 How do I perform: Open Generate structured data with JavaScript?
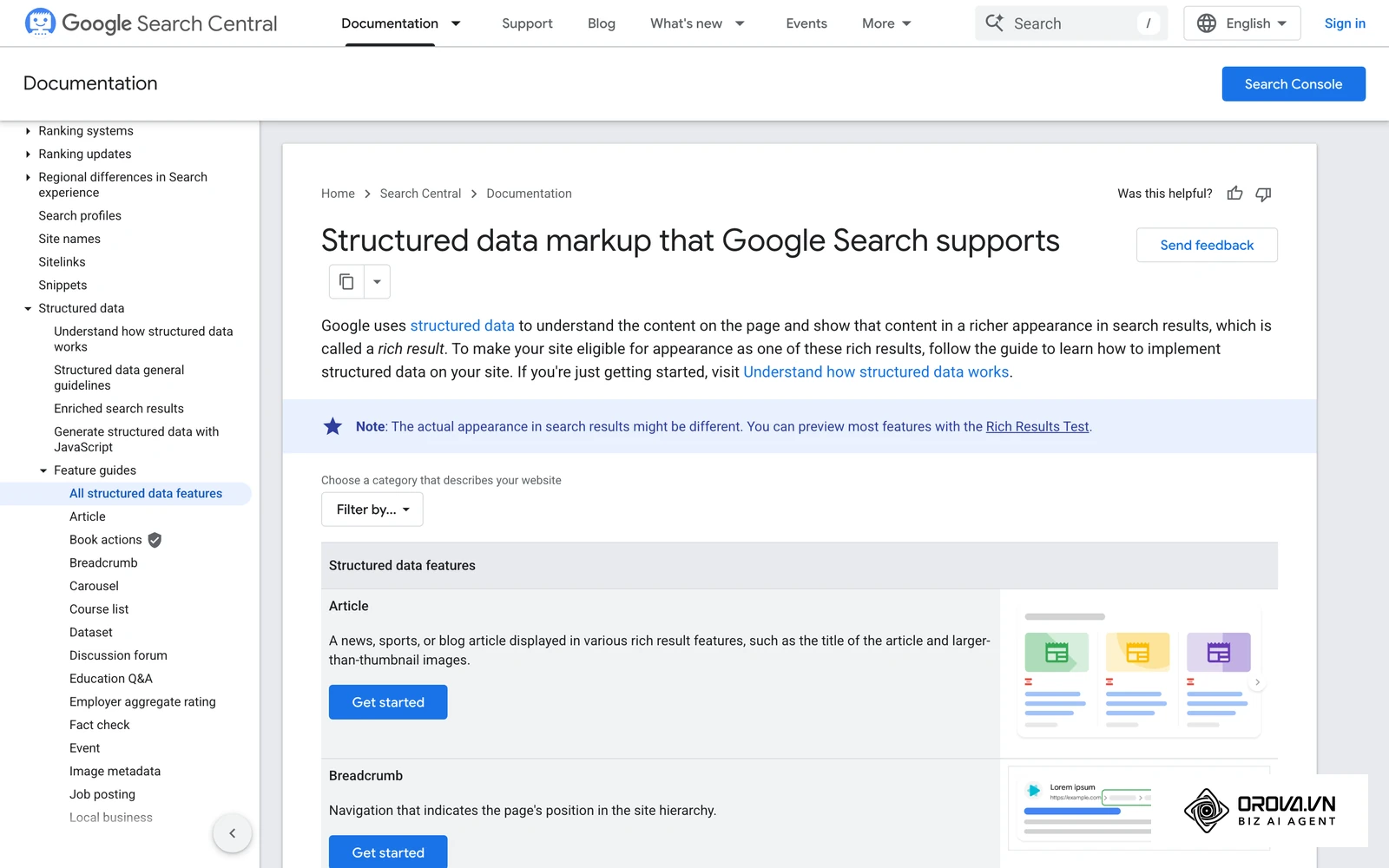(x=136, y=439)
